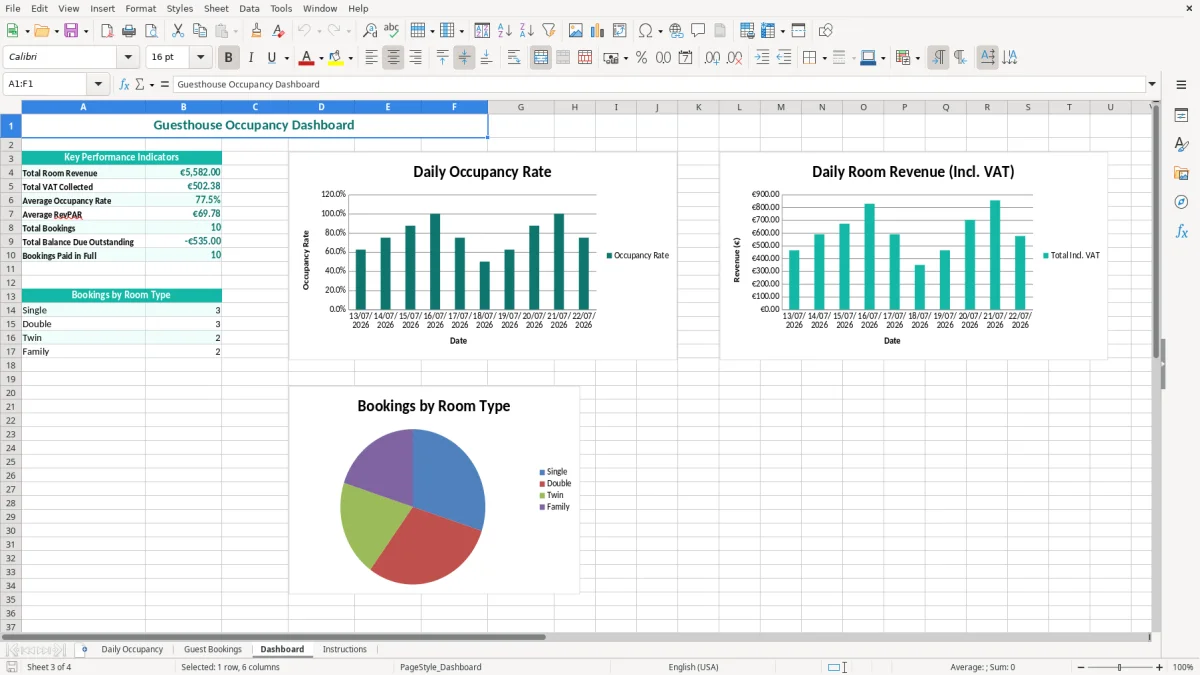Viewport: 1200px width, 675px height.
Task: Expand the formula bar
Action: 1152,84
